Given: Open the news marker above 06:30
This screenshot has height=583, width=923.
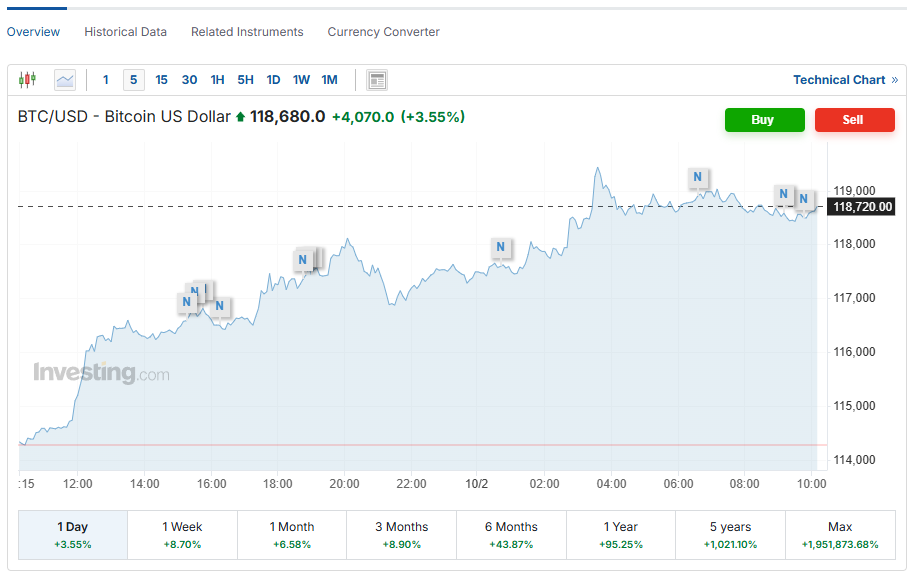Looking at the screenshot, I should 699,178.
